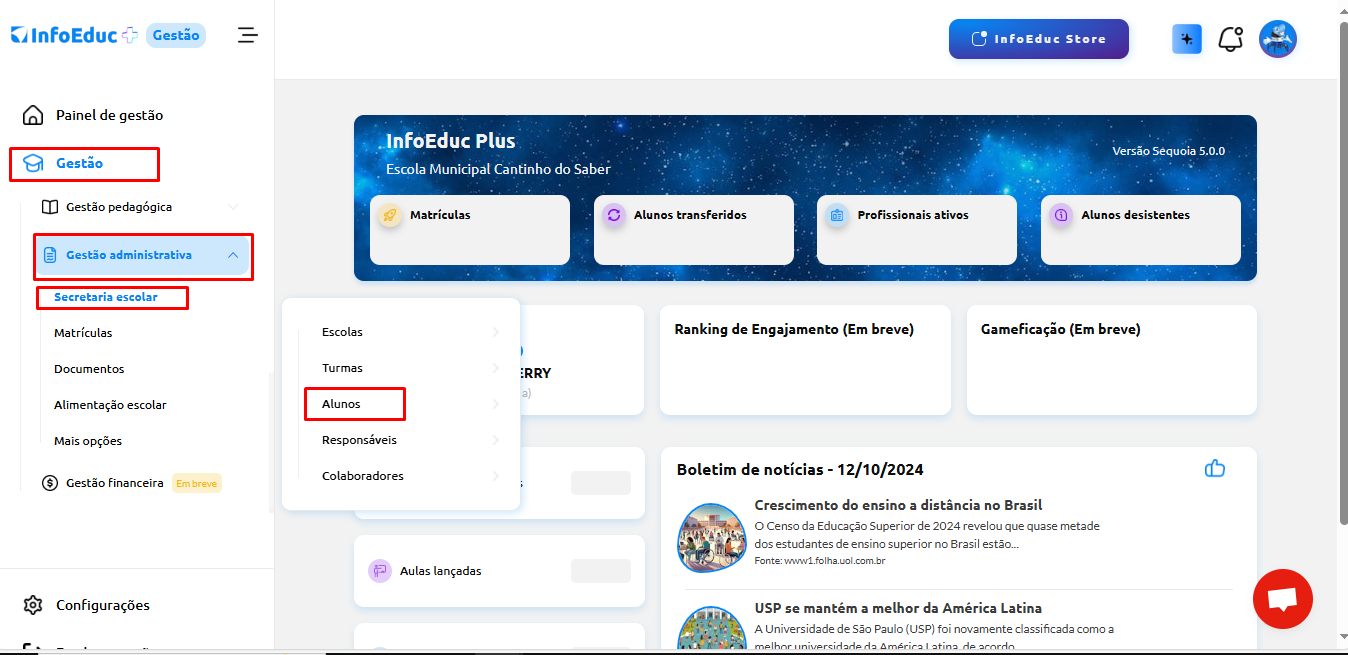Open the Profissionais ativos card
Viewport: 1348px width, 655px height.
coord(917,230)
